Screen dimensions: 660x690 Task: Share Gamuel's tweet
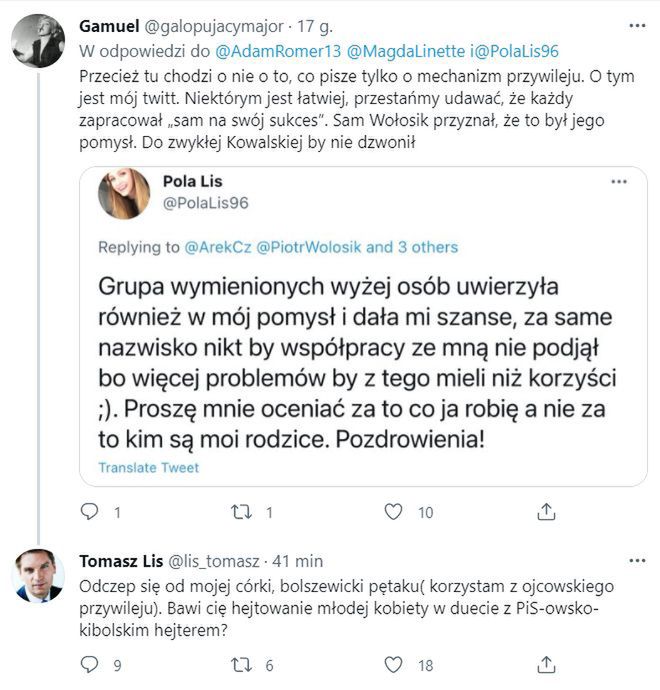[x=545, y=513]
